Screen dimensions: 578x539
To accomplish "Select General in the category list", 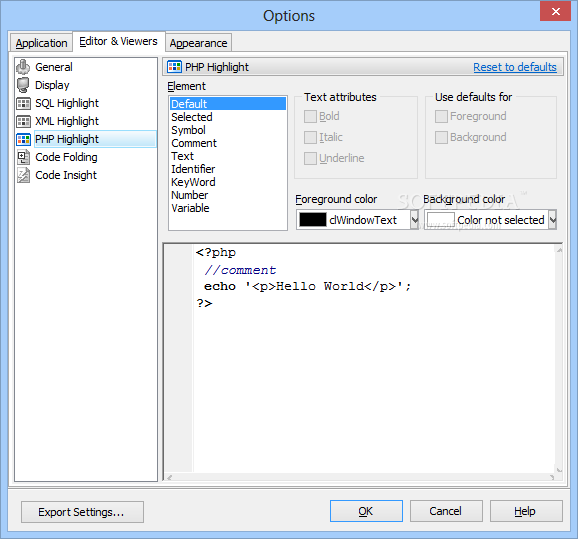I will coord(54,67).
